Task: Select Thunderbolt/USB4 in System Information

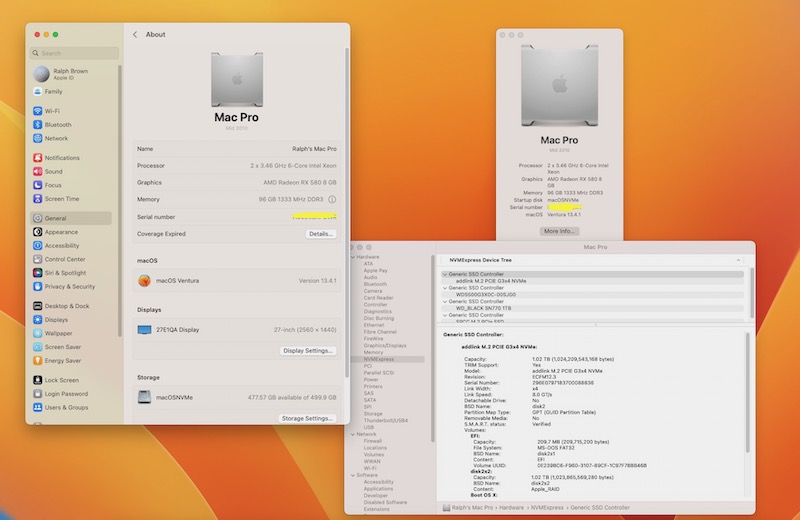Action: click(x=386, y=420)
